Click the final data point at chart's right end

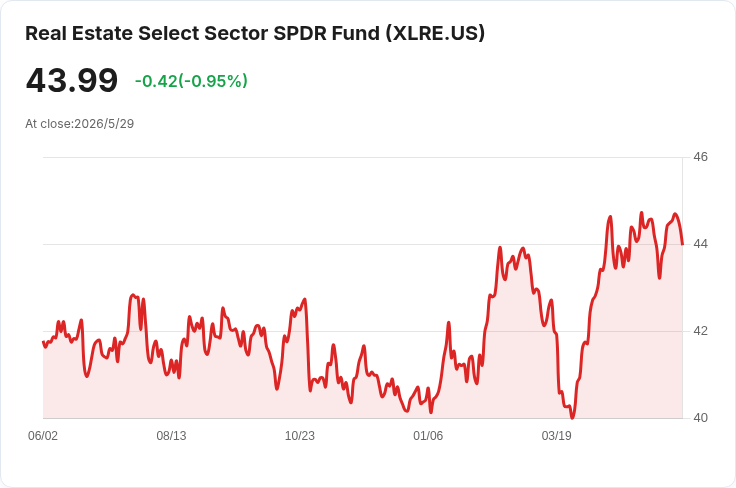(x=682, y=244)
